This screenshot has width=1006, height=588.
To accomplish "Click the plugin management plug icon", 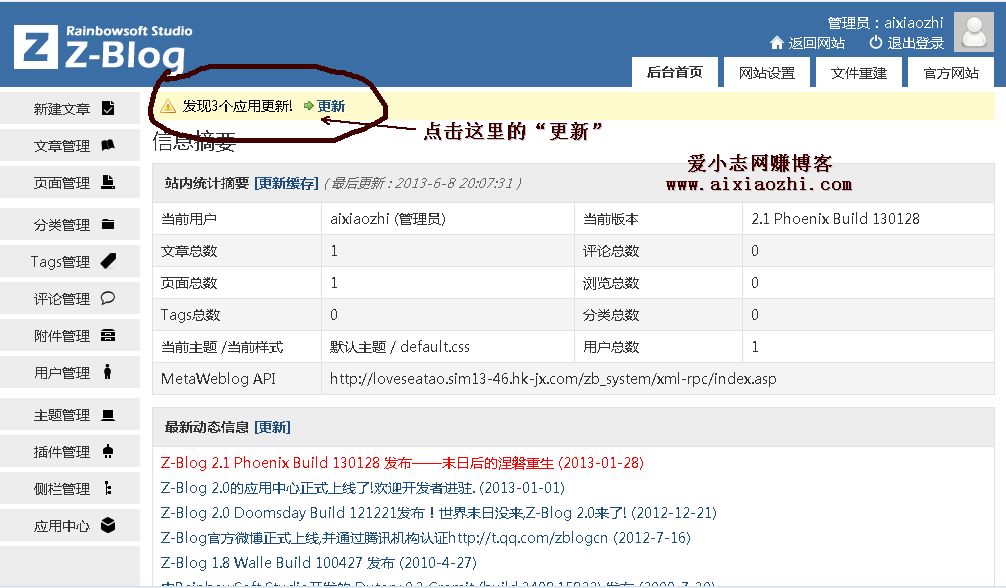I will (x=108, y=451).
